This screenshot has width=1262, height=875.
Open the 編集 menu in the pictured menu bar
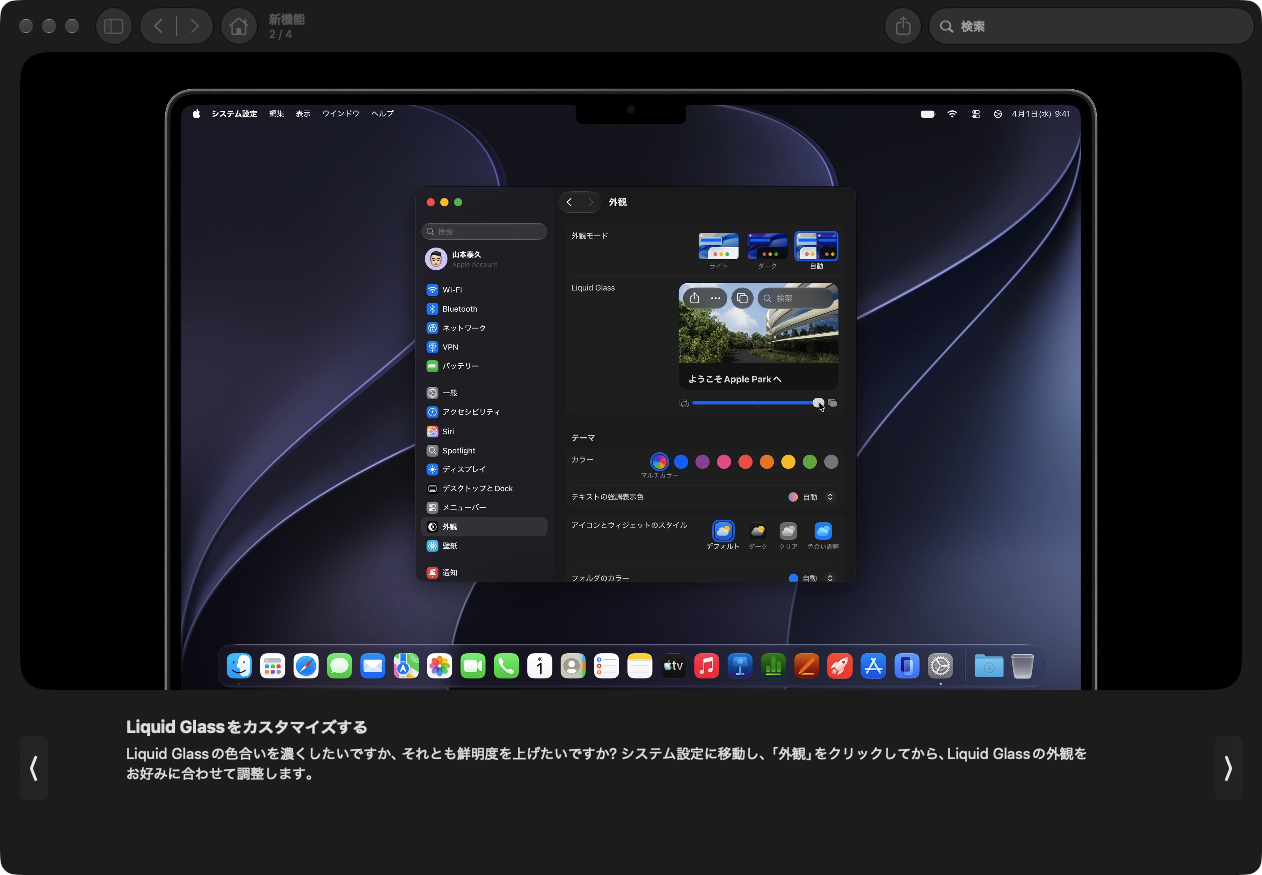tap(277, 114)
